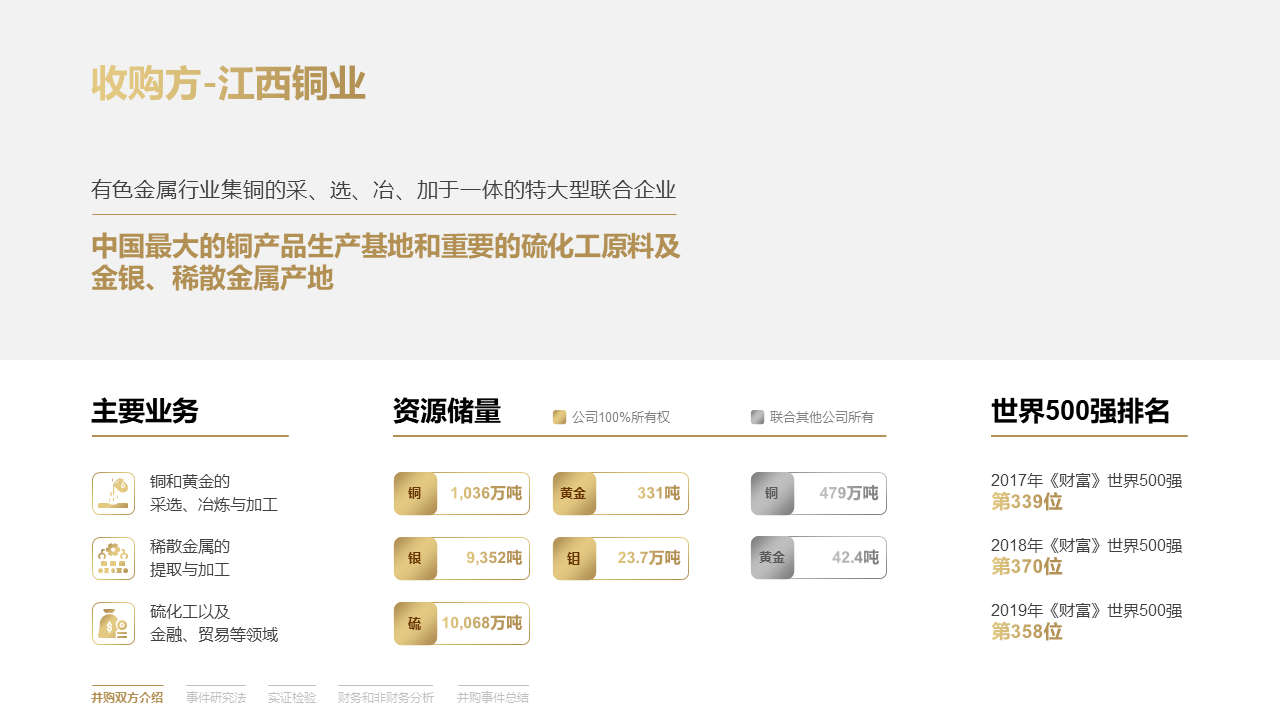The width and height of the screenshot is (1280, 720).
Task: Click the 世界500强排名 heading
Action: 1080,411
